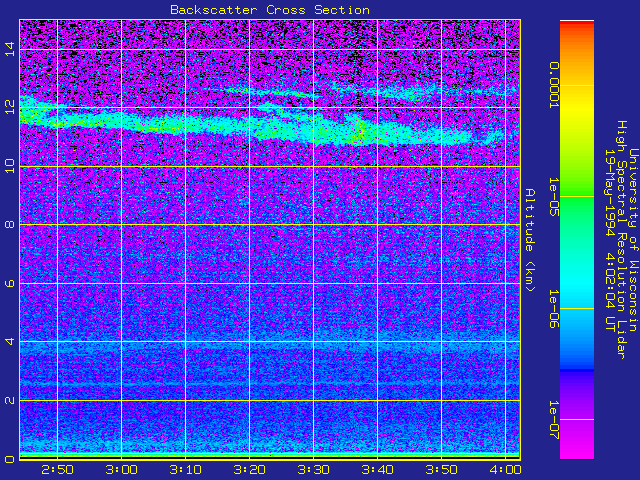Click the 2:50 time axis label
The image size is (640, 480).
(57, 470)
